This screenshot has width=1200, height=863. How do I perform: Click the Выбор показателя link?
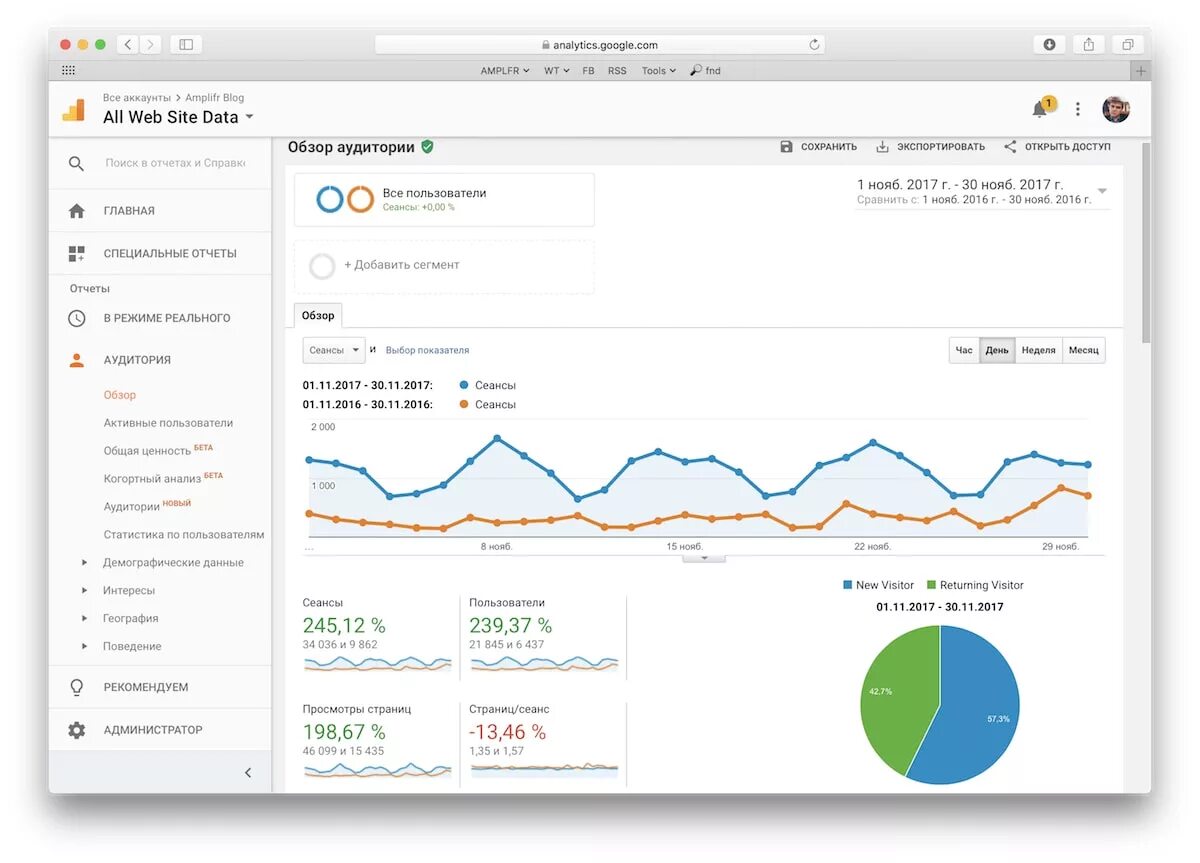point(427,350)
